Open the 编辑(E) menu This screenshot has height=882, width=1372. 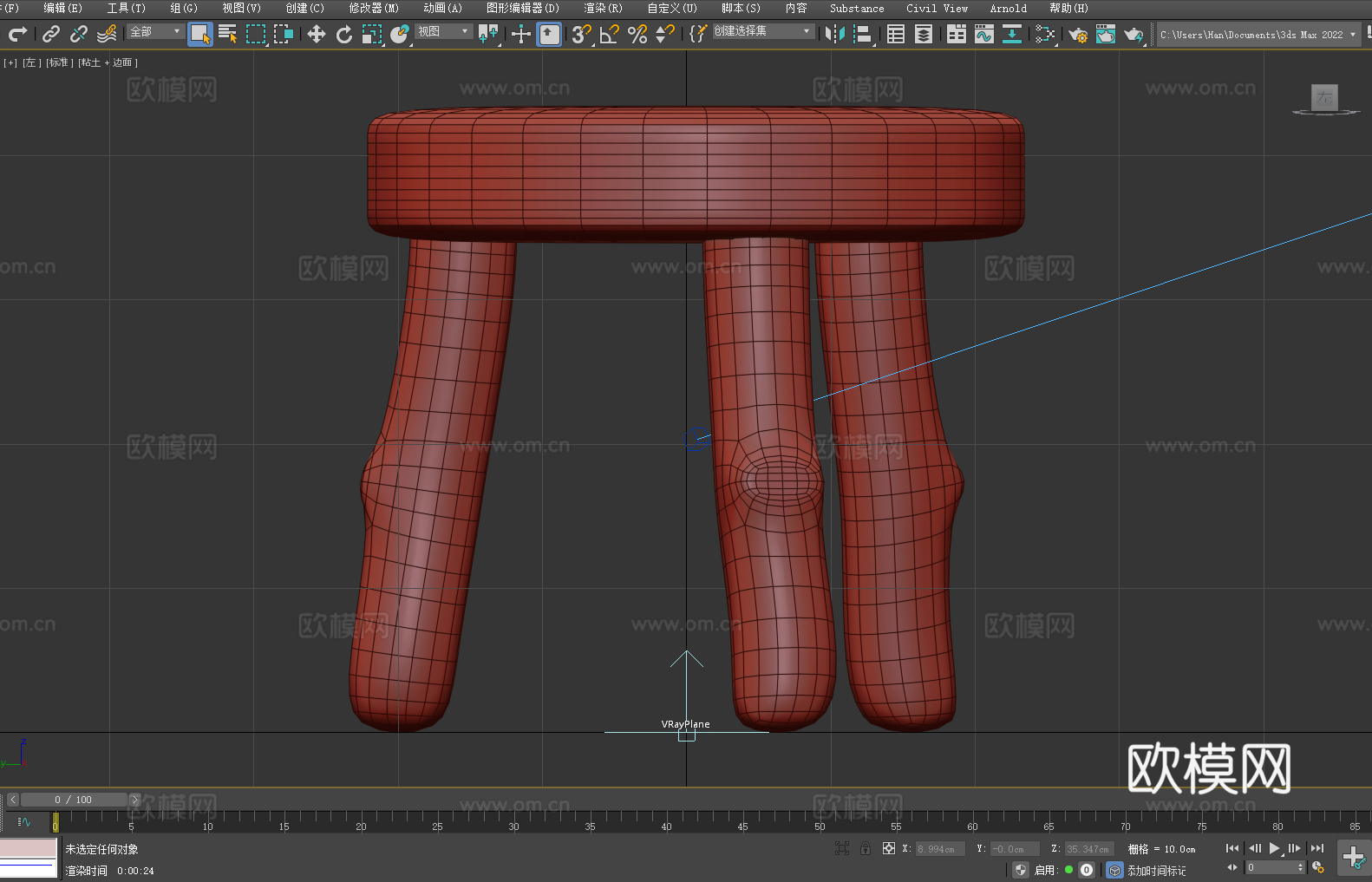(62, 8)
